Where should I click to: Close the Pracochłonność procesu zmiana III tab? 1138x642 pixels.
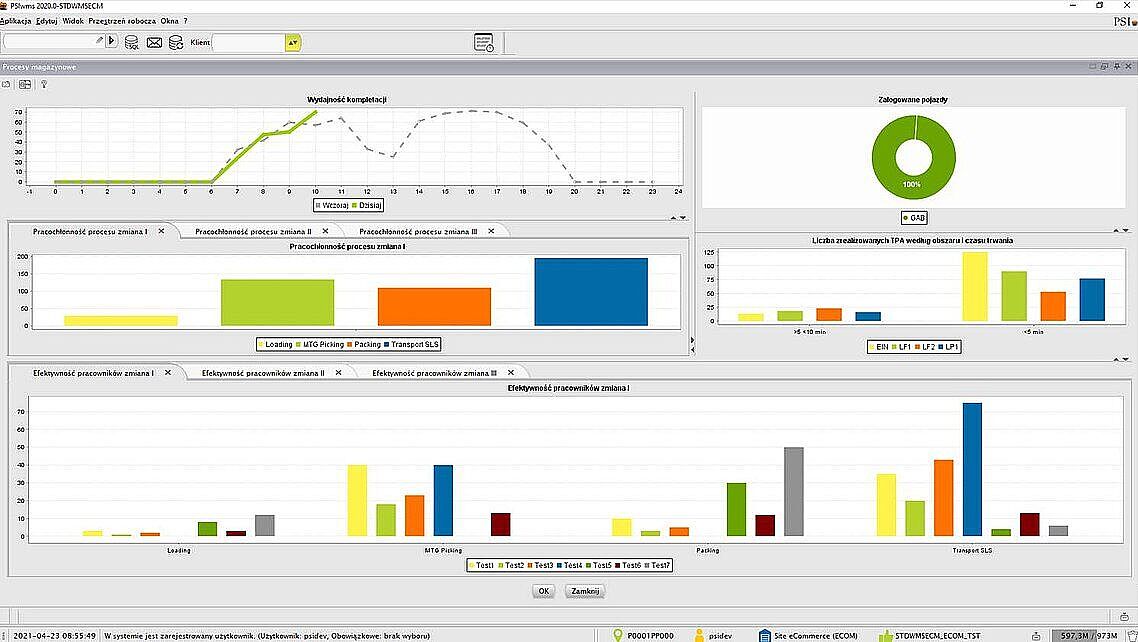coord(491,231)
